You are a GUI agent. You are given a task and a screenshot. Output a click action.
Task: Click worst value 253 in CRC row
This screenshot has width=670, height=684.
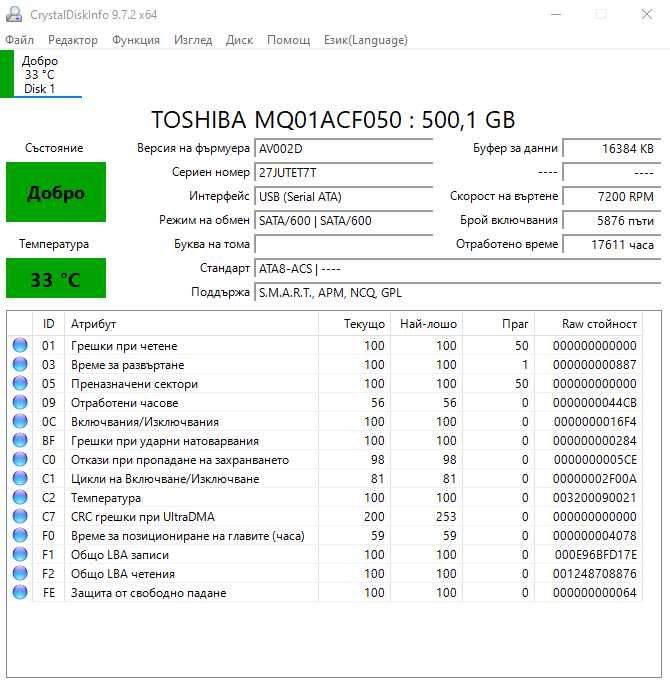pos(446,517)
